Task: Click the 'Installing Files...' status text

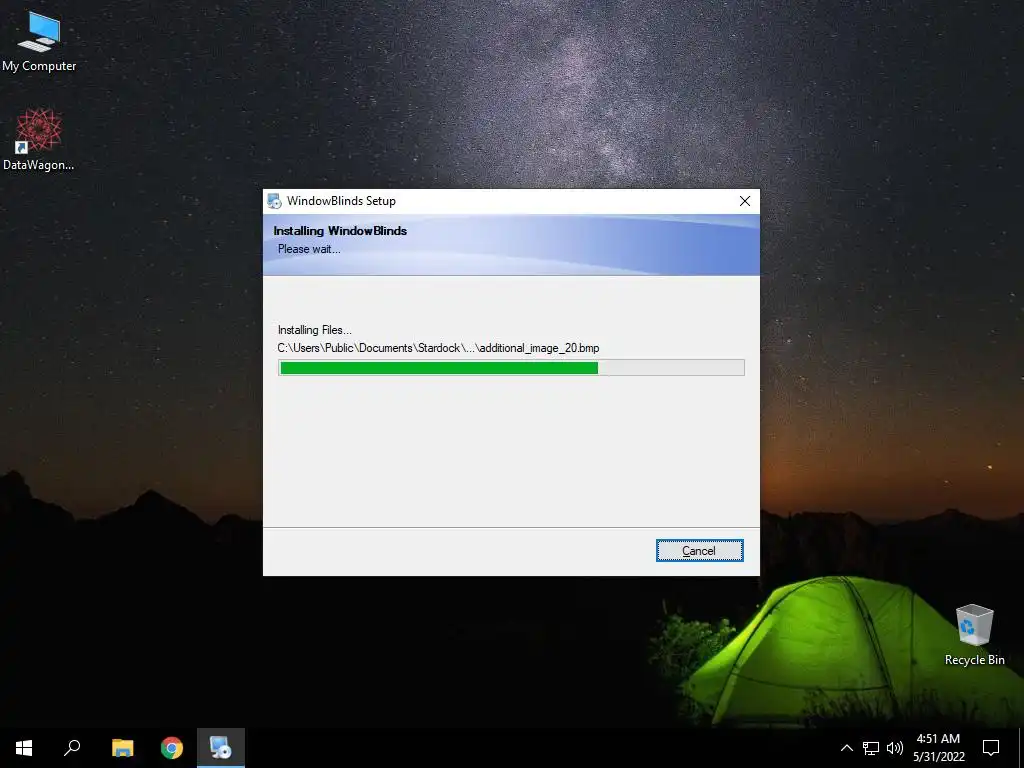Action: click(315, 330)
